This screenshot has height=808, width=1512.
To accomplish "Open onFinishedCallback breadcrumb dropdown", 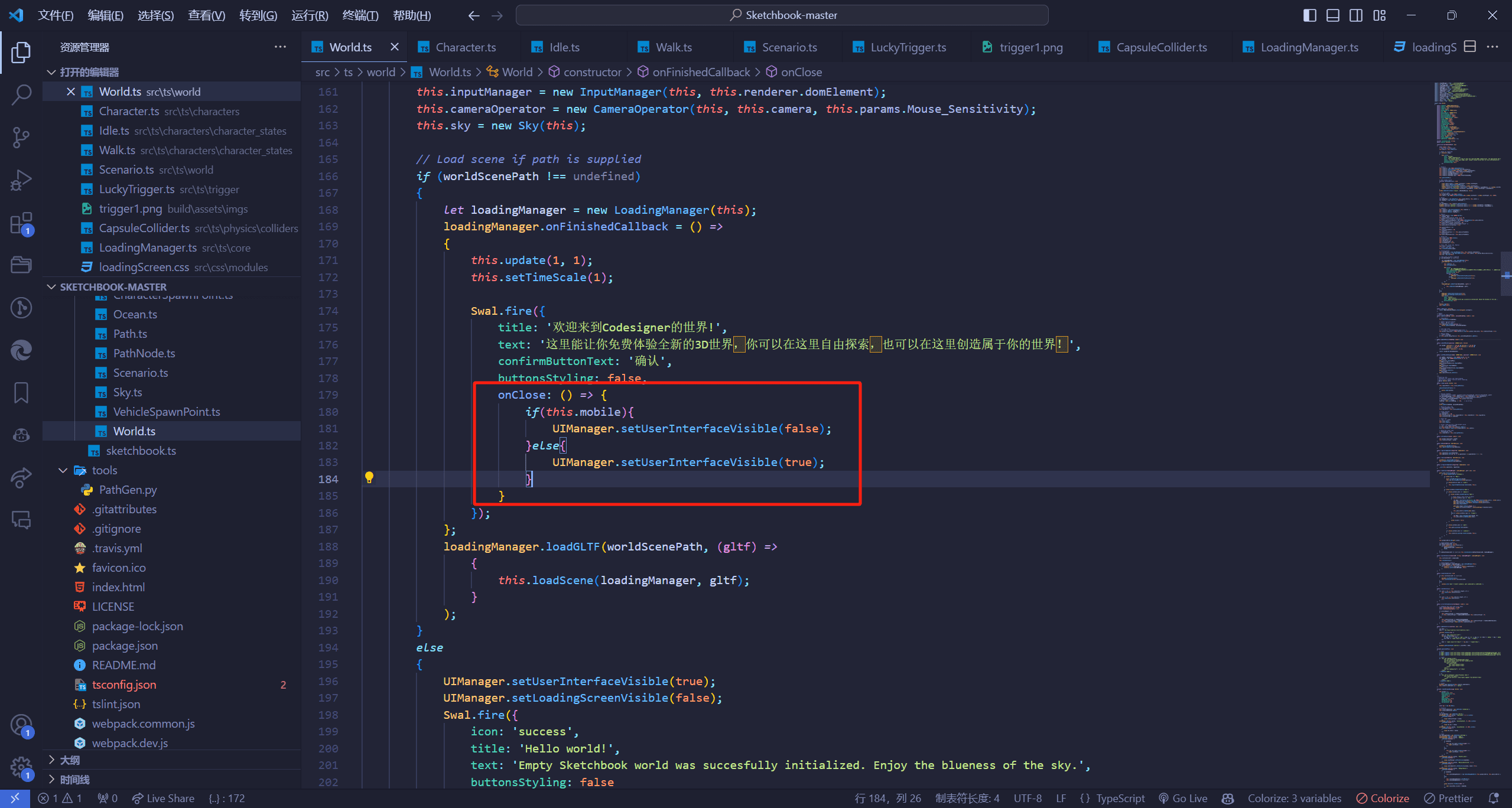I will (x=694, y=72).
